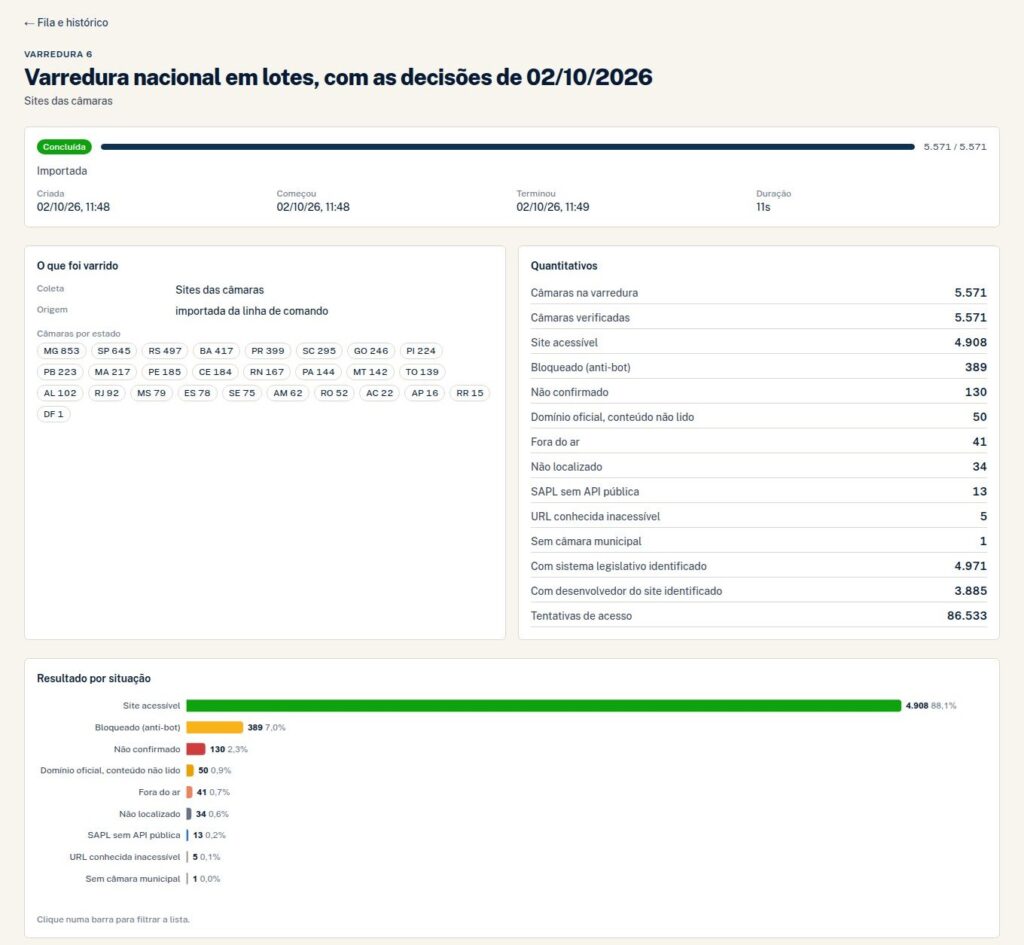Click the Concluída status badge
The width and height of the screenshot is (1024, 945).
tap(64, 147)
